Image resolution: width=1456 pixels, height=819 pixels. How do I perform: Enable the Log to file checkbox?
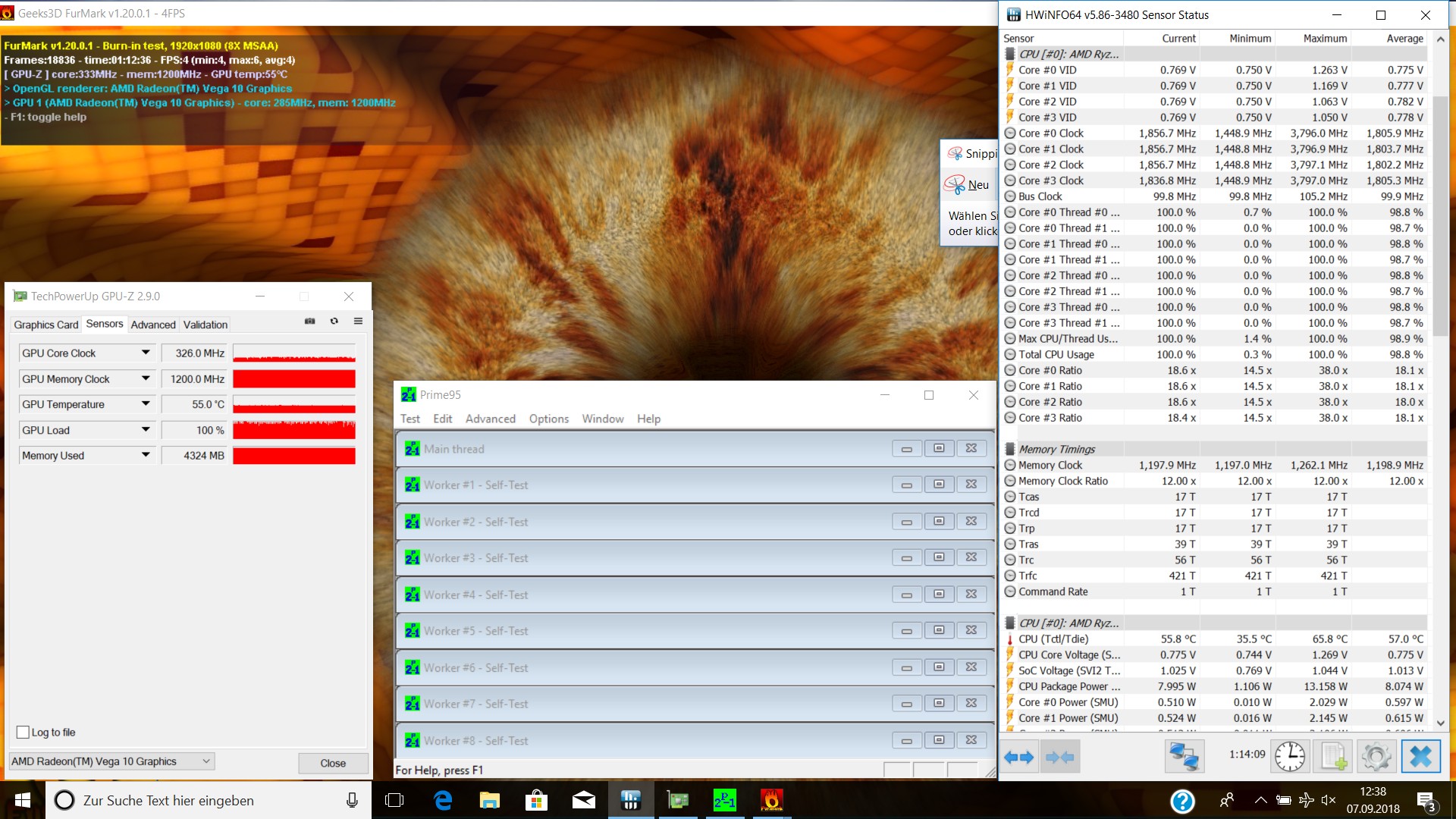pos(24,733)
